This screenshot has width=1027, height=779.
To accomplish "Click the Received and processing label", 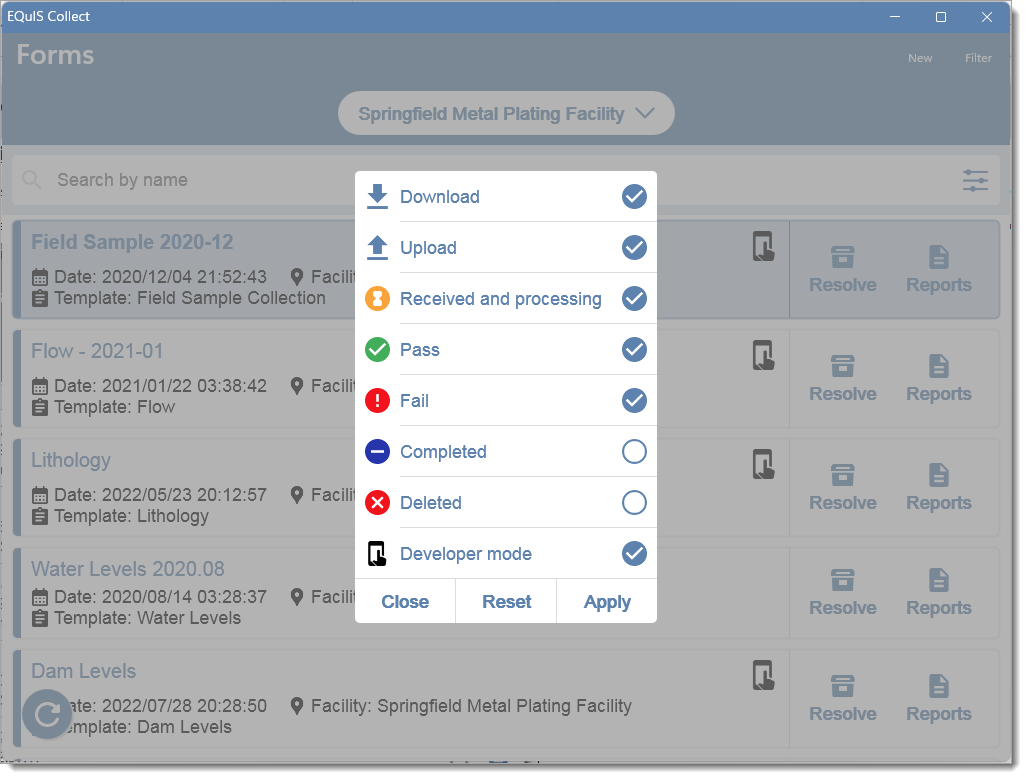I will (500, 299).
